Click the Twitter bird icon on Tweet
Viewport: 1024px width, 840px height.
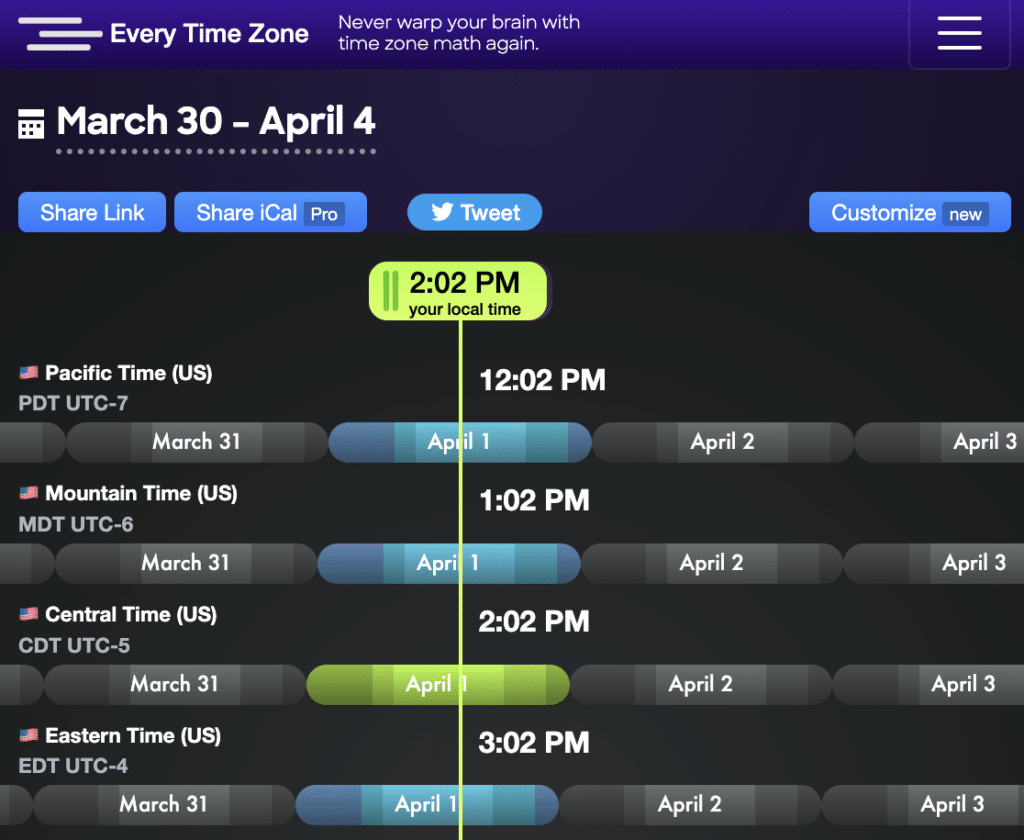tap(442, 213)
